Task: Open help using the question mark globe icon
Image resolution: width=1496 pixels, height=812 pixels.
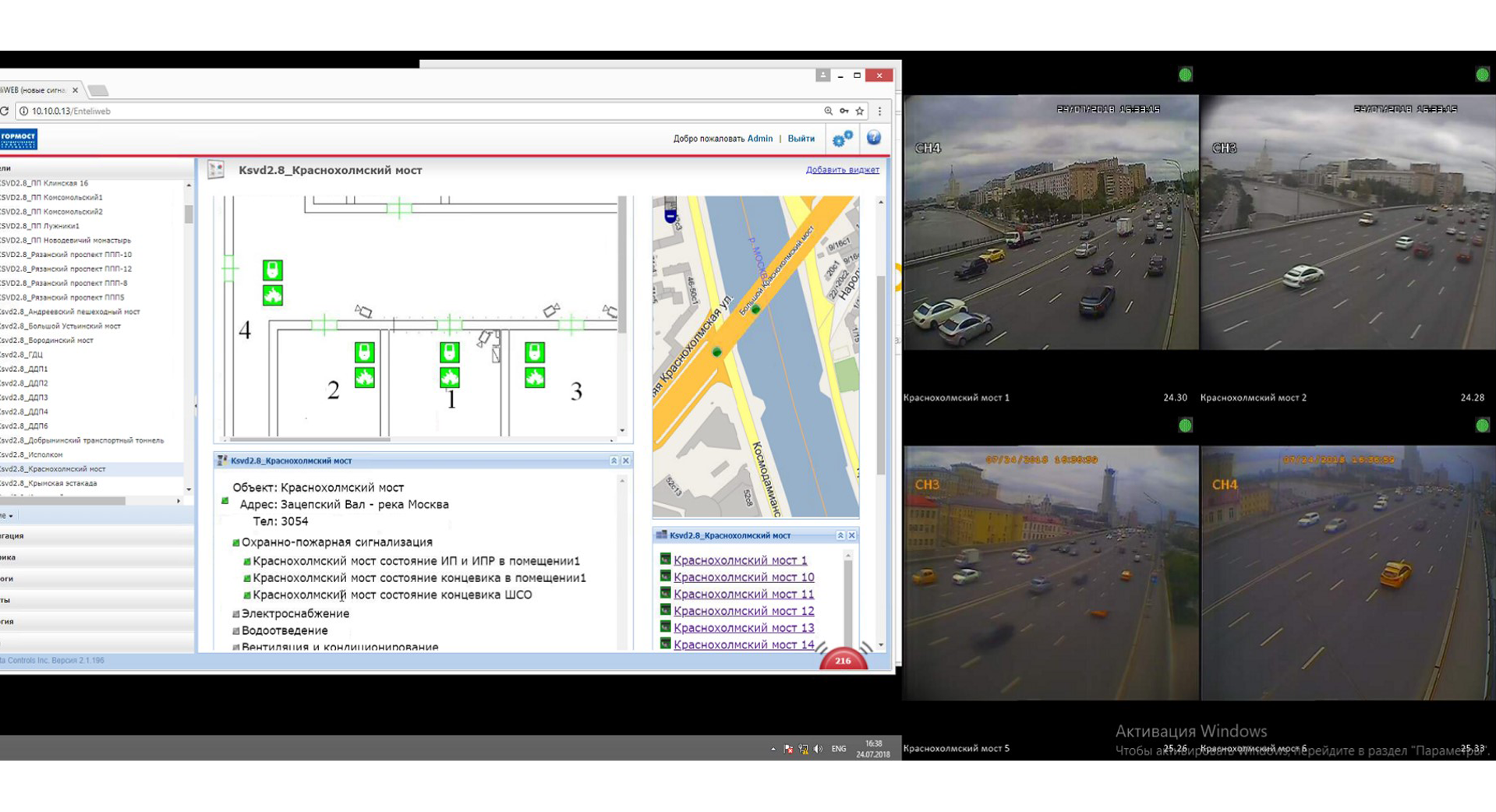Action: [x=873, y=139]
